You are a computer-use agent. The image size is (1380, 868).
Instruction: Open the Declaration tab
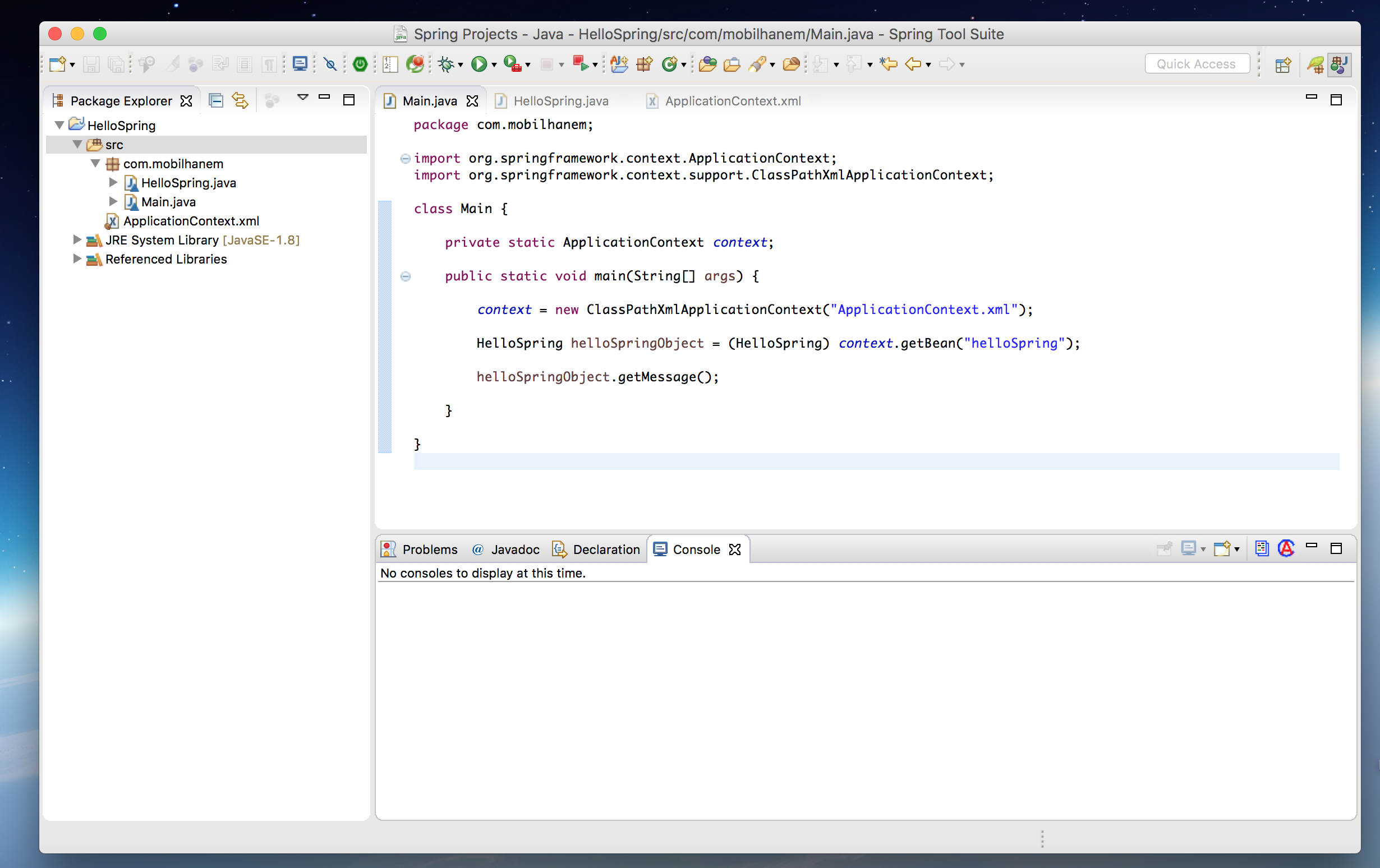[x=596, y=550]
